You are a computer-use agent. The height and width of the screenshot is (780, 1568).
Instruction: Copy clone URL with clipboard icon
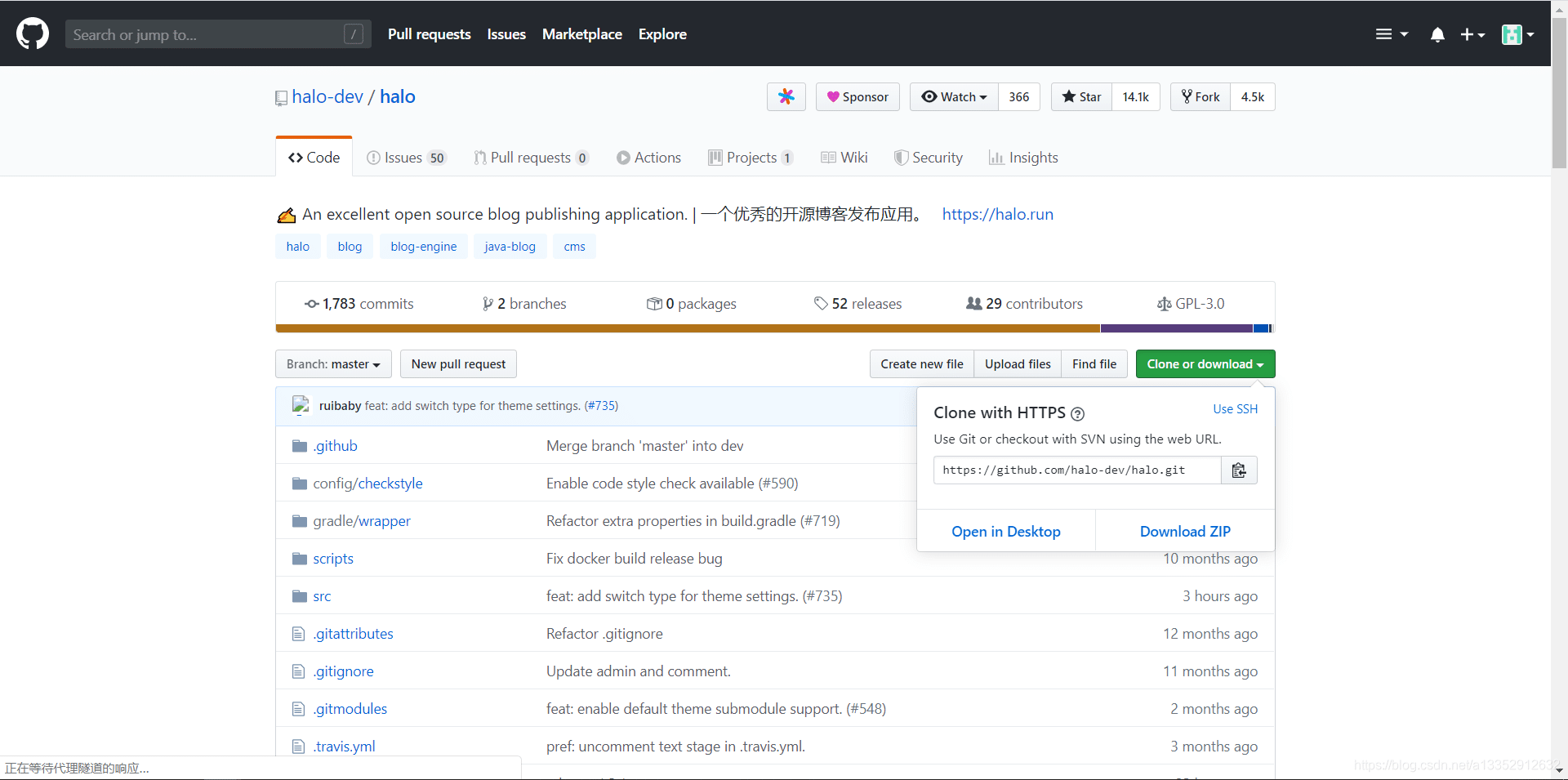[x=1239, y=470]
